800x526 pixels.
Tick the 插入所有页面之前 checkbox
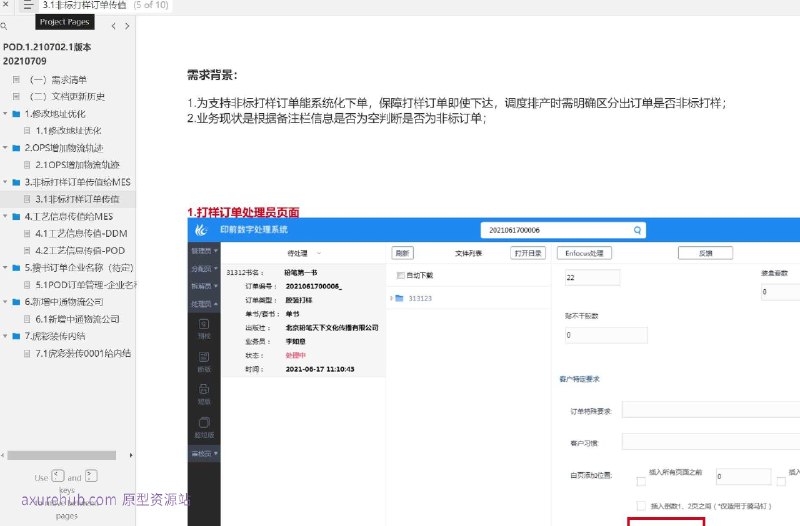(641, 481)
